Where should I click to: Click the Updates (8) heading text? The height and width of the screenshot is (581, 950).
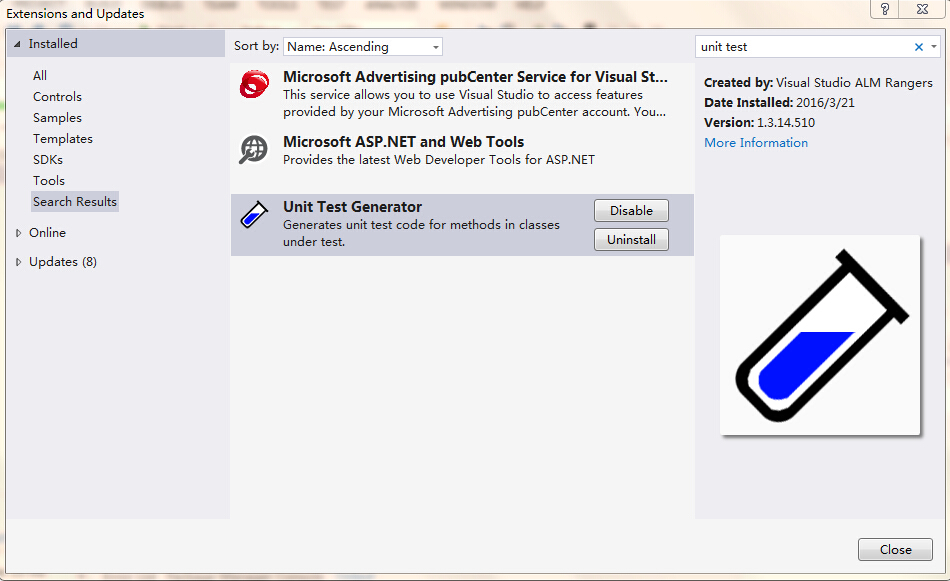point(63,262)
